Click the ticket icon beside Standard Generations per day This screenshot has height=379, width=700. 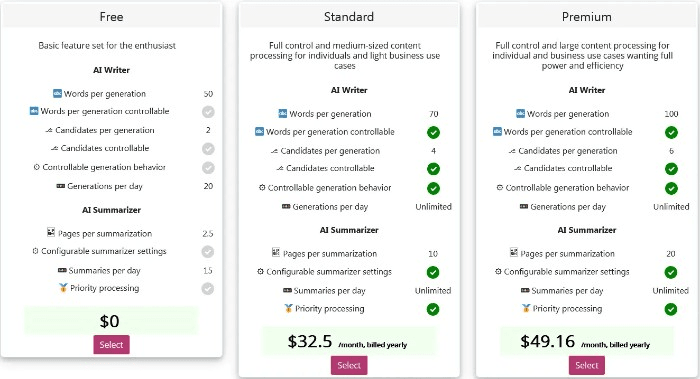(x=286, y=207)
